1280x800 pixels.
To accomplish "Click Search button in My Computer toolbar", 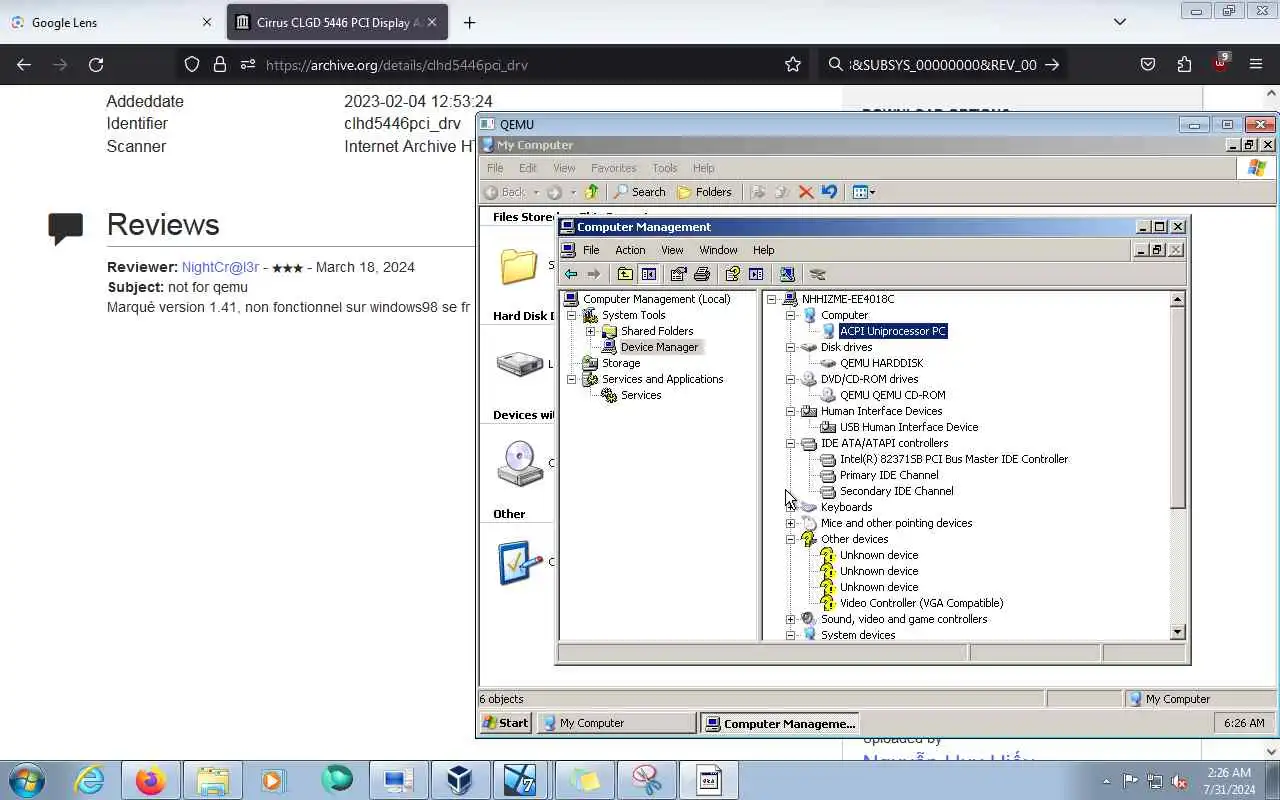I will [x=640, y=192].
